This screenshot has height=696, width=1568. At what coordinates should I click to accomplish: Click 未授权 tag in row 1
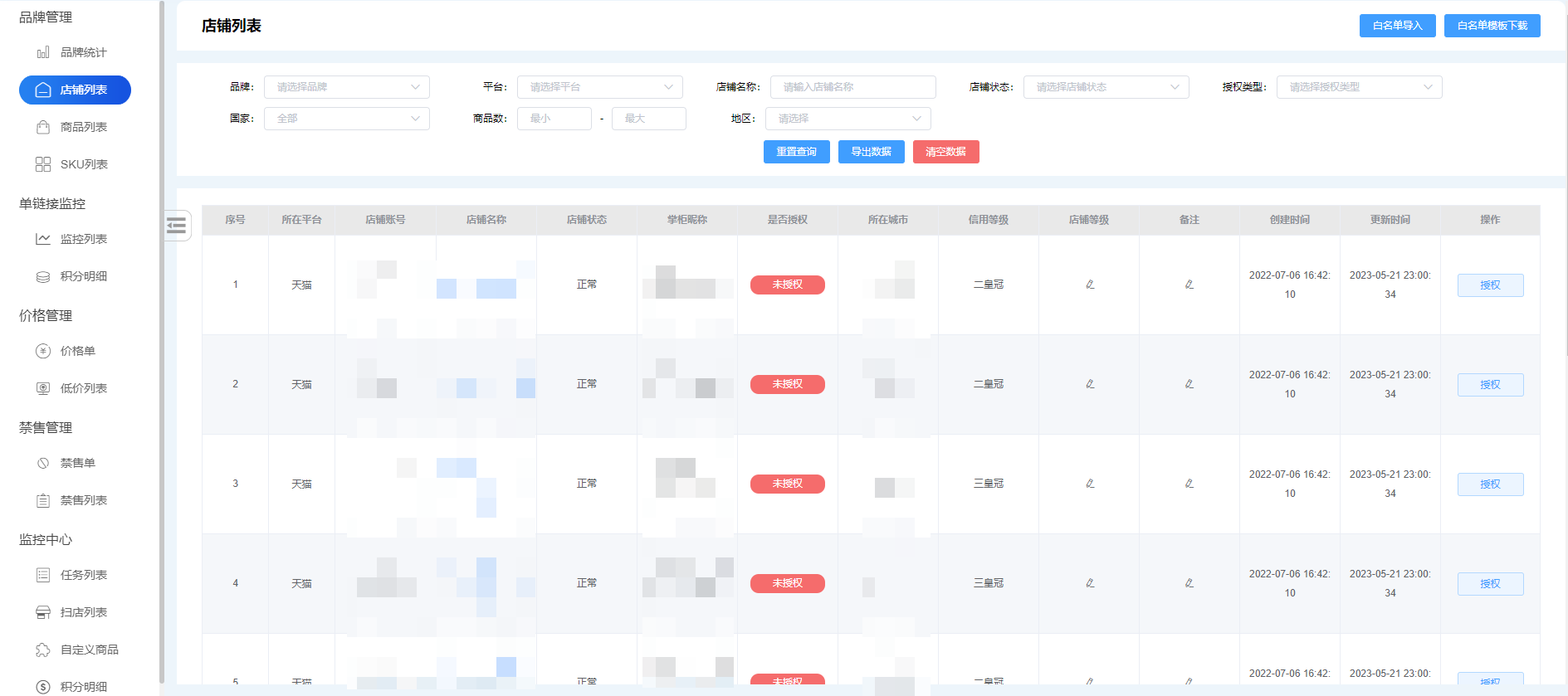point(788,285)
